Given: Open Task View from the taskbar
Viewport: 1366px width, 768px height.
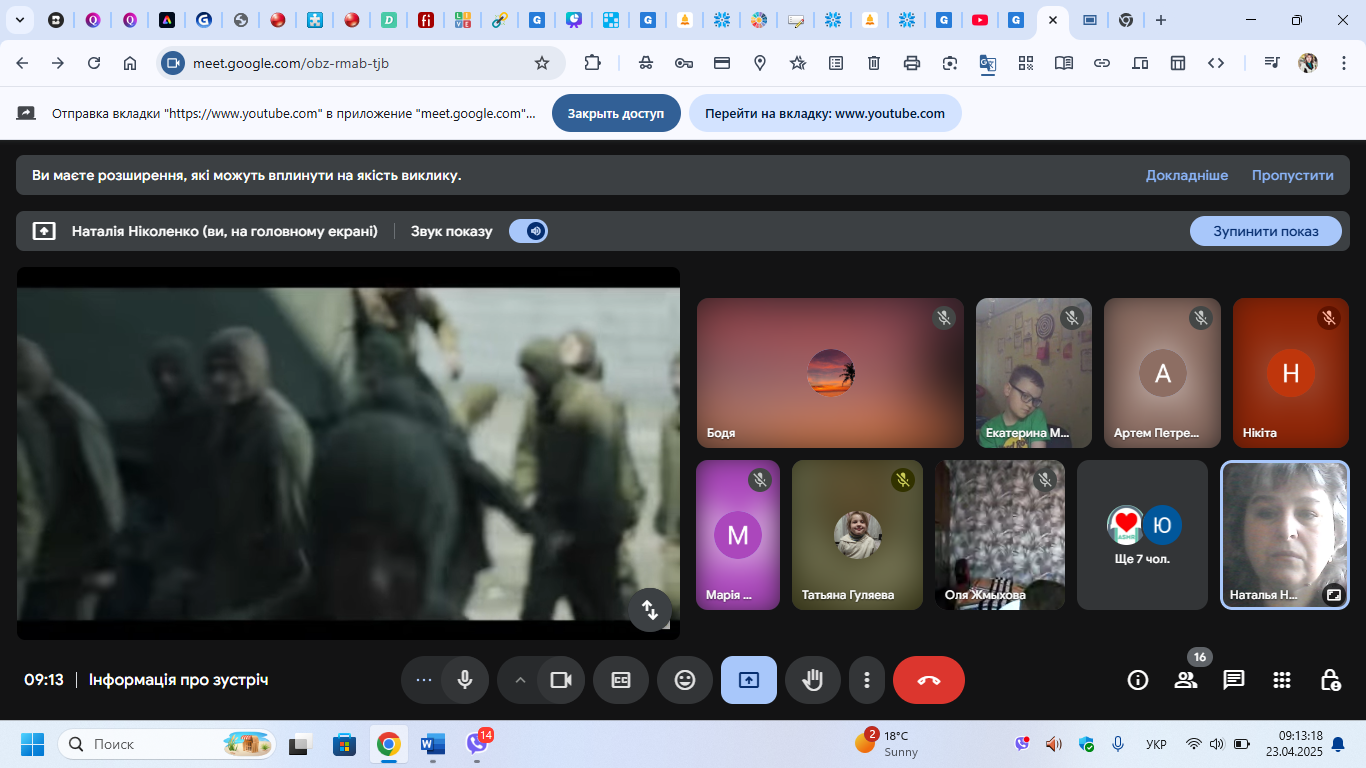Looking at the screenshot, I should pyautogui.click(x=299, y=744).
